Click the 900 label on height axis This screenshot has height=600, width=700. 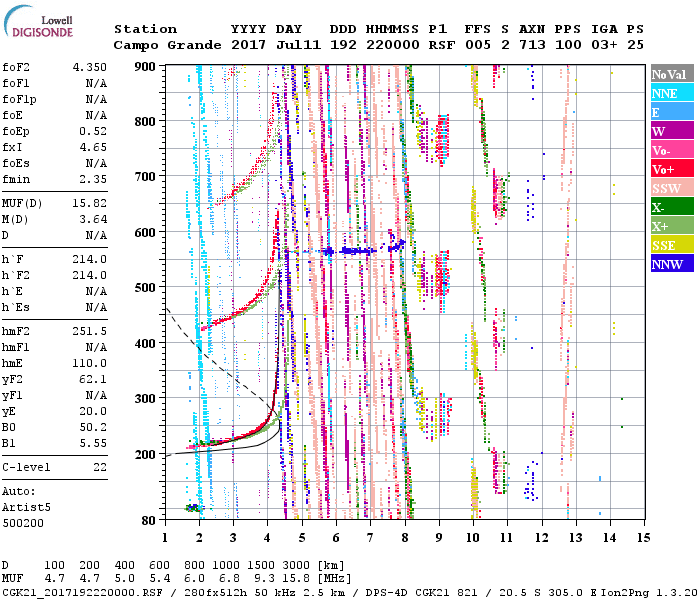click(147, 67)
